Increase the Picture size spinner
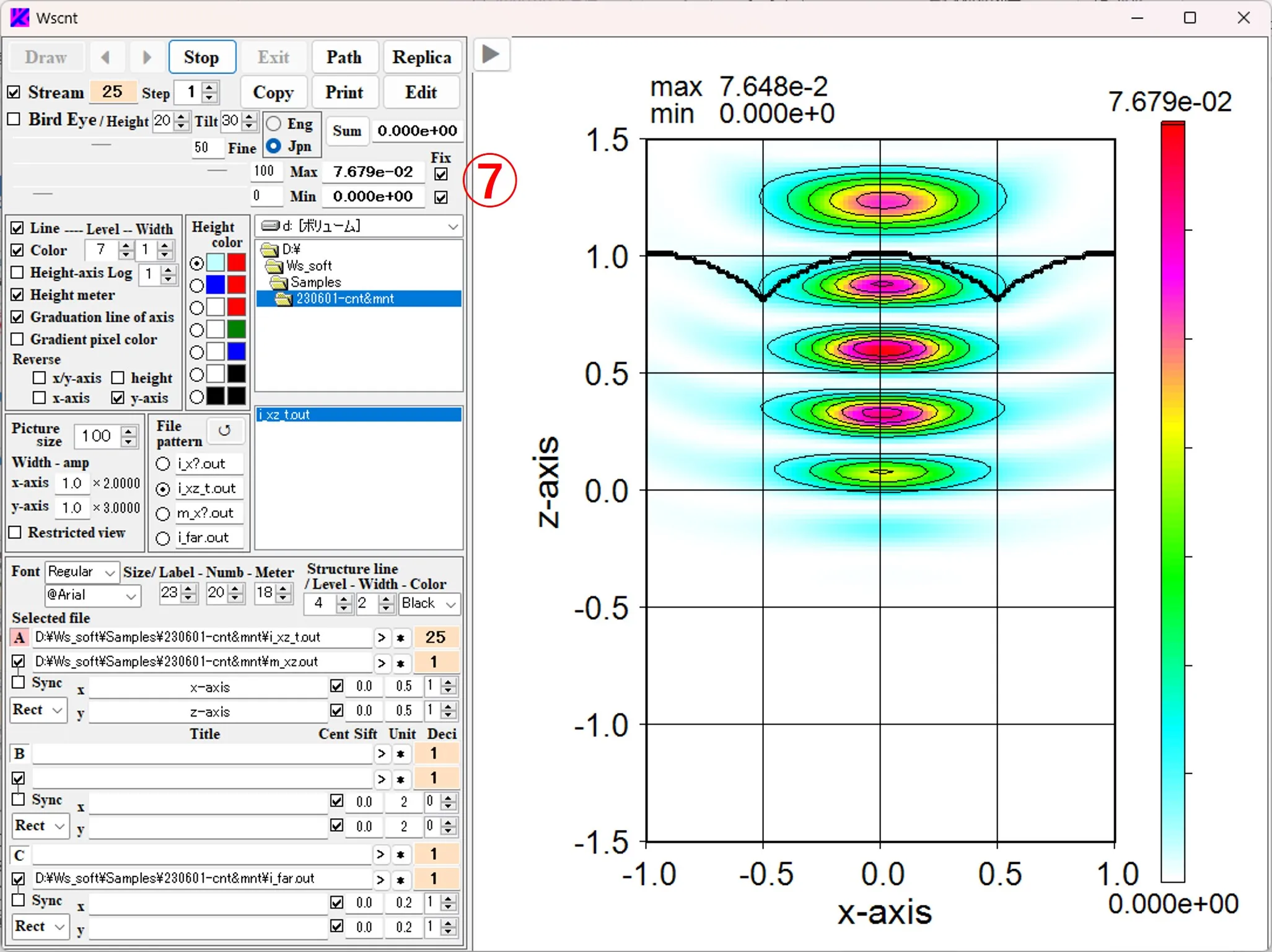The height and width of the screenshot is (952, 1272). [128, 431]
